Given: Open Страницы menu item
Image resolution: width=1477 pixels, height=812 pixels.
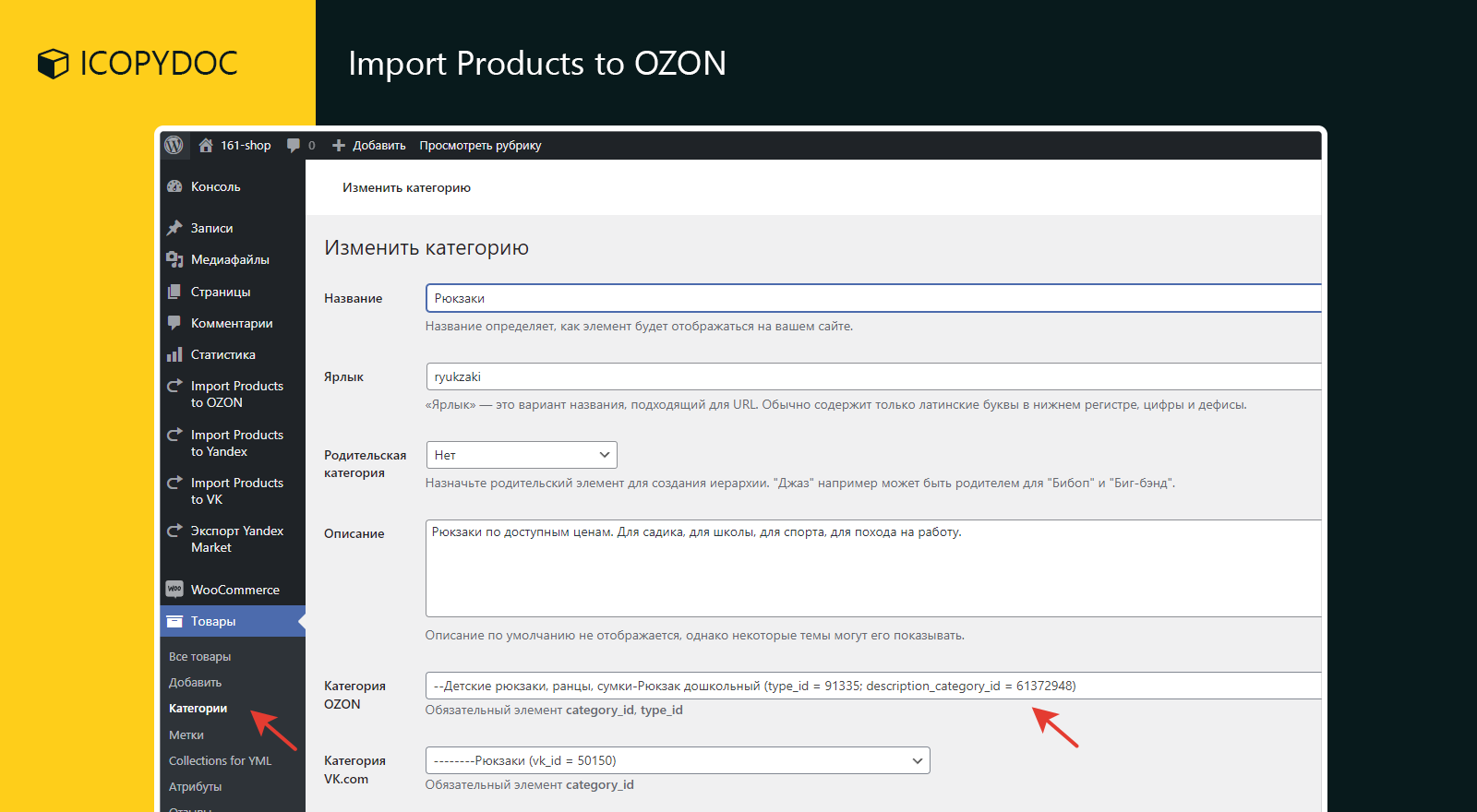Looking at the screenshot, I should point(221,292).
